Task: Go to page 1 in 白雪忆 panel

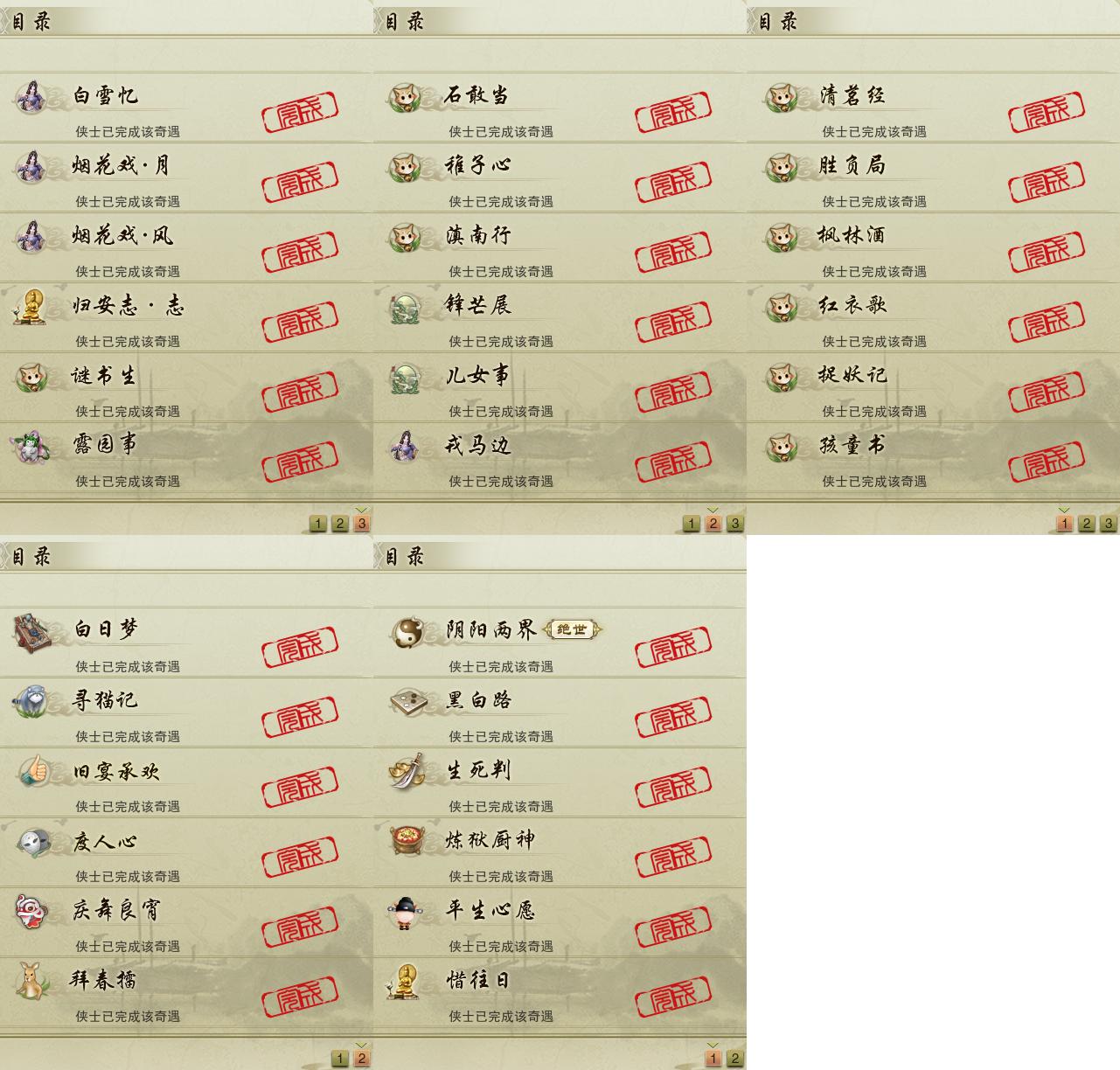Action: point(318,524)
